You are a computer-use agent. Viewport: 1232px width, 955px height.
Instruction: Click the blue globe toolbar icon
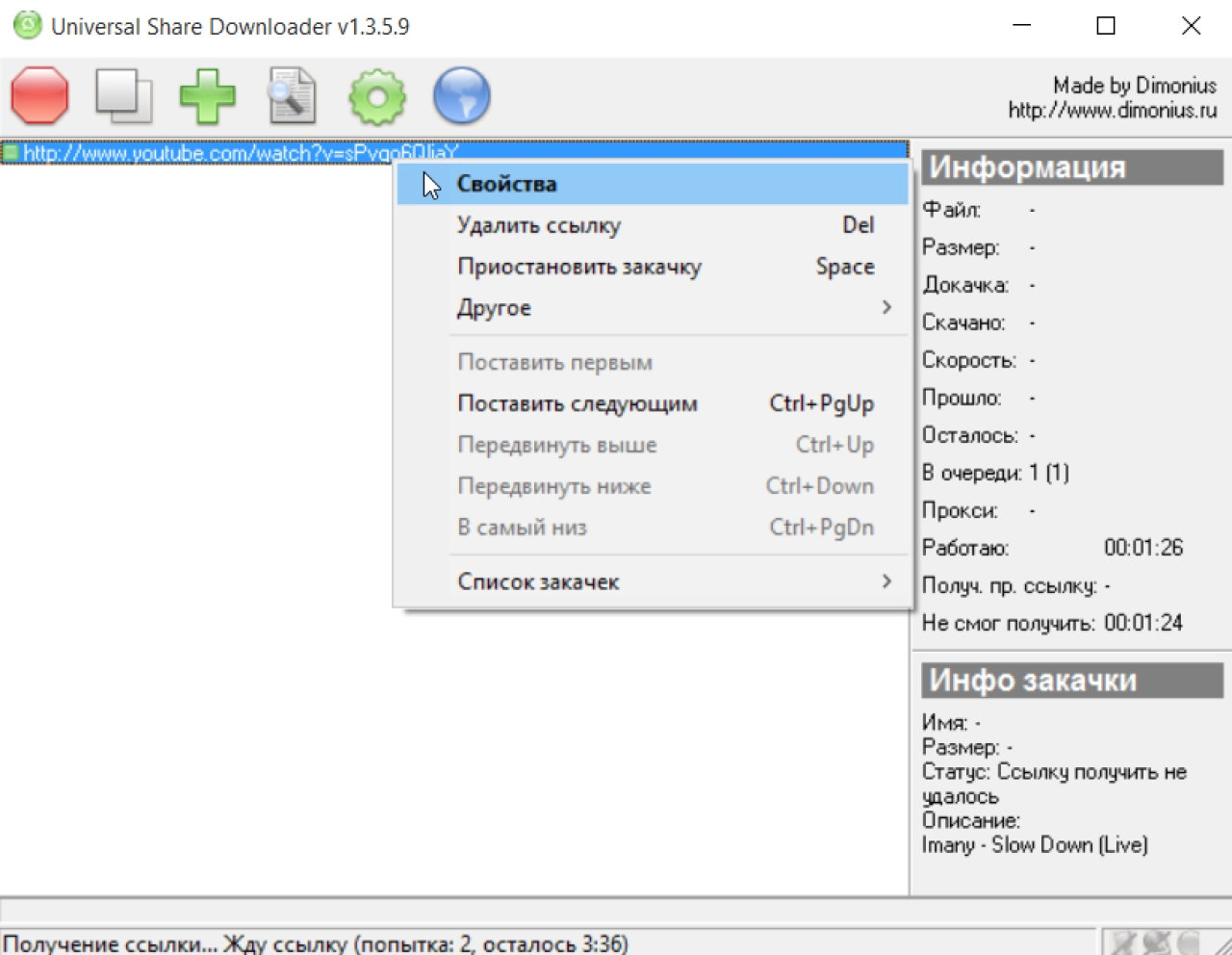(x=462, y=96)
